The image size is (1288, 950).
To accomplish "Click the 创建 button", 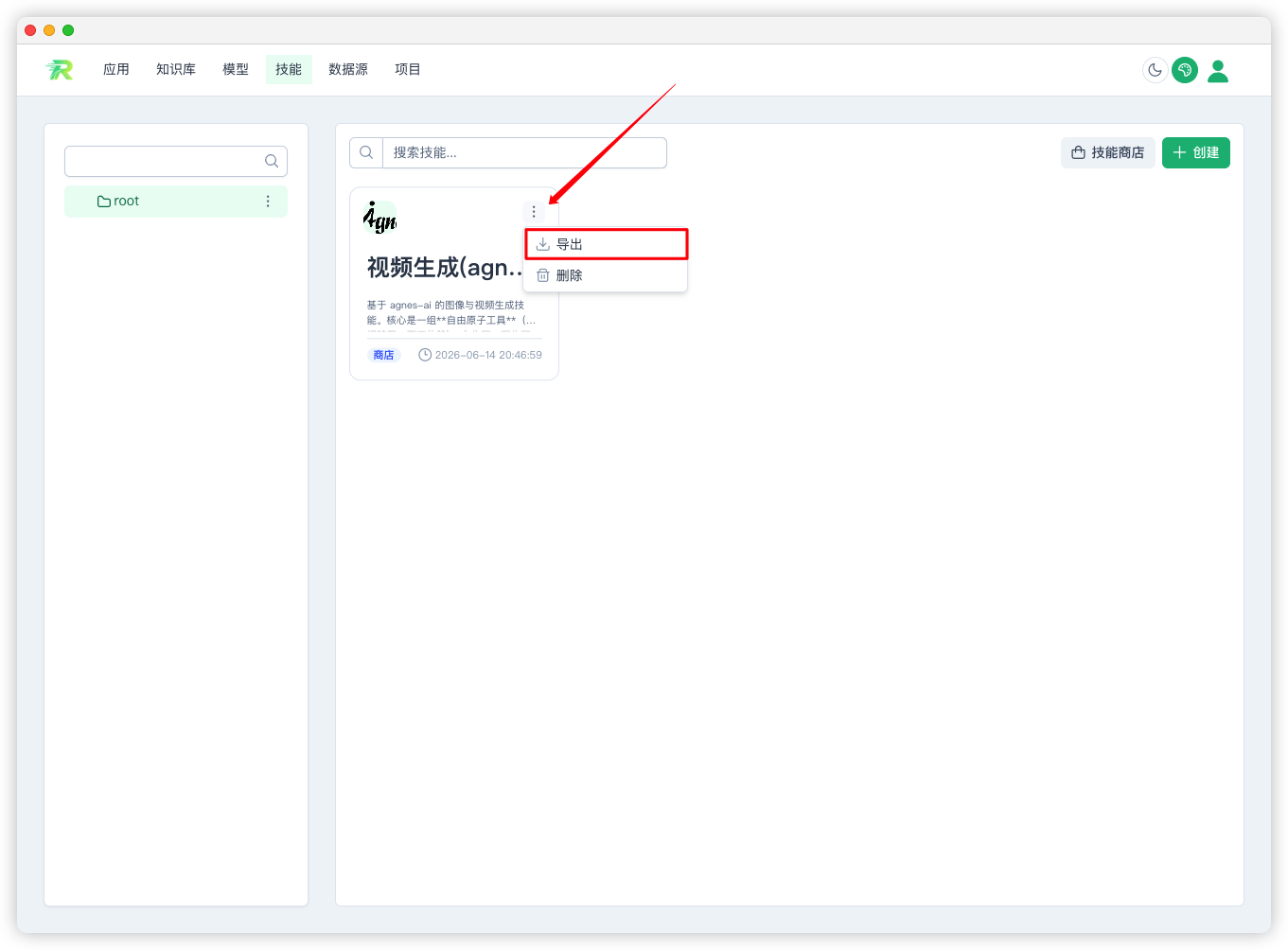I will [1196, 152].
